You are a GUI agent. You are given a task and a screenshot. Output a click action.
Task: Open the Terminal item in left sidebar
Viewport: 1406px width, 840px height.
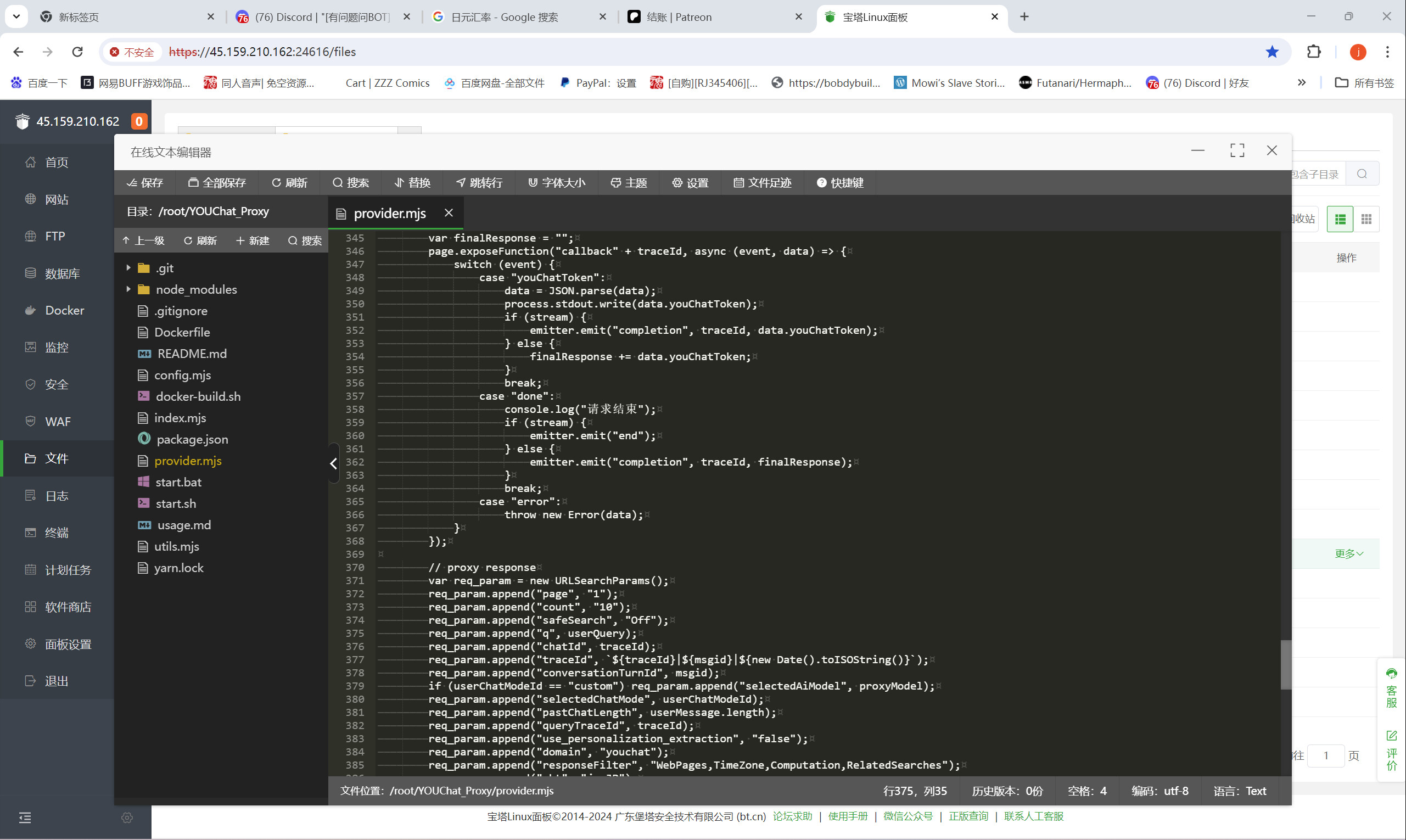pyautogui.click(x=57, y=533)
